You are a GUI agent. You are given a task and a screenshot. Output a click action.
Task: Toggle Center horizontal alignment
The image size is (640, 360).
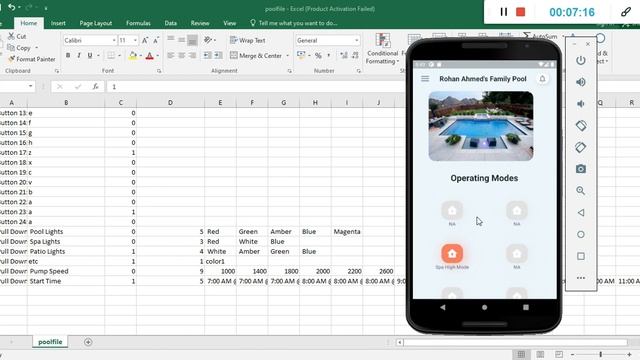coord(182,56)
